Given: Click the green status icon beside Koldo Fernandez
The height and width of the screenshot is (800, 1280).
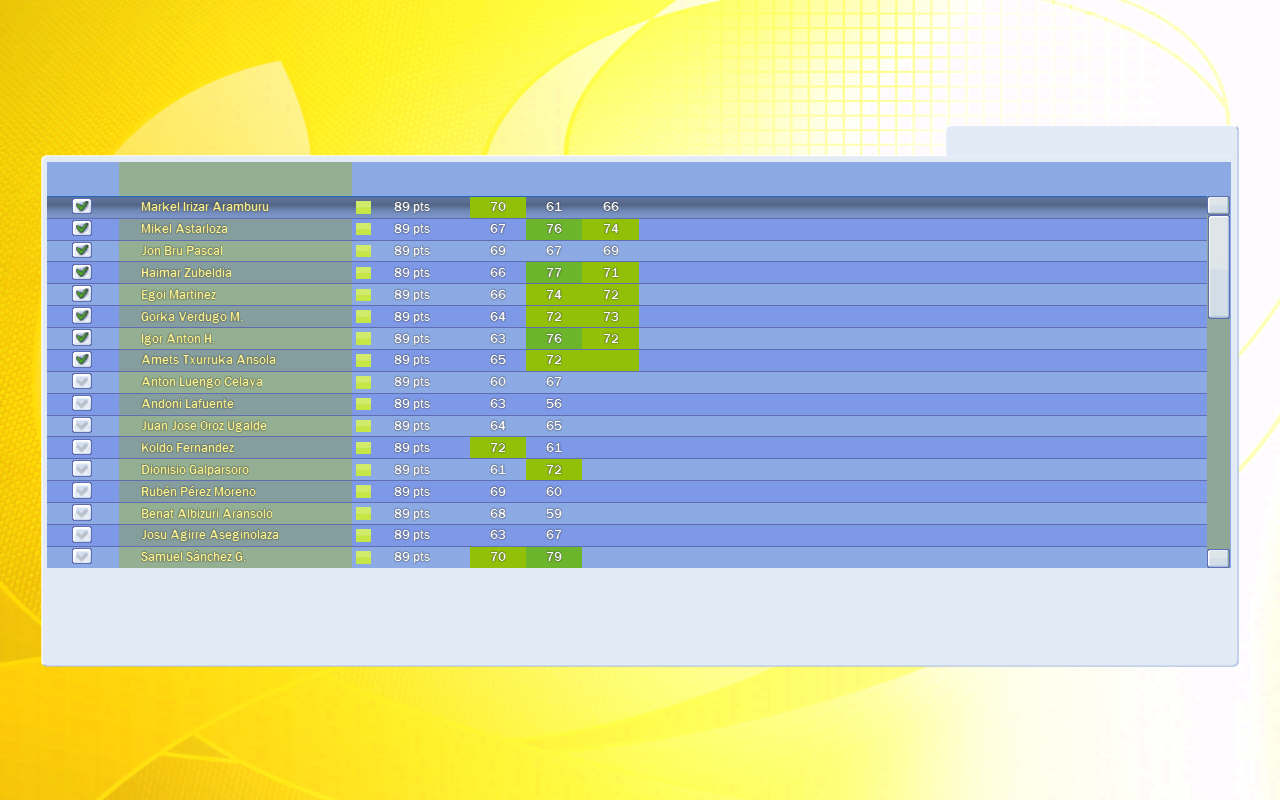Looking at the screenshot, I should [x=363, y=448].
